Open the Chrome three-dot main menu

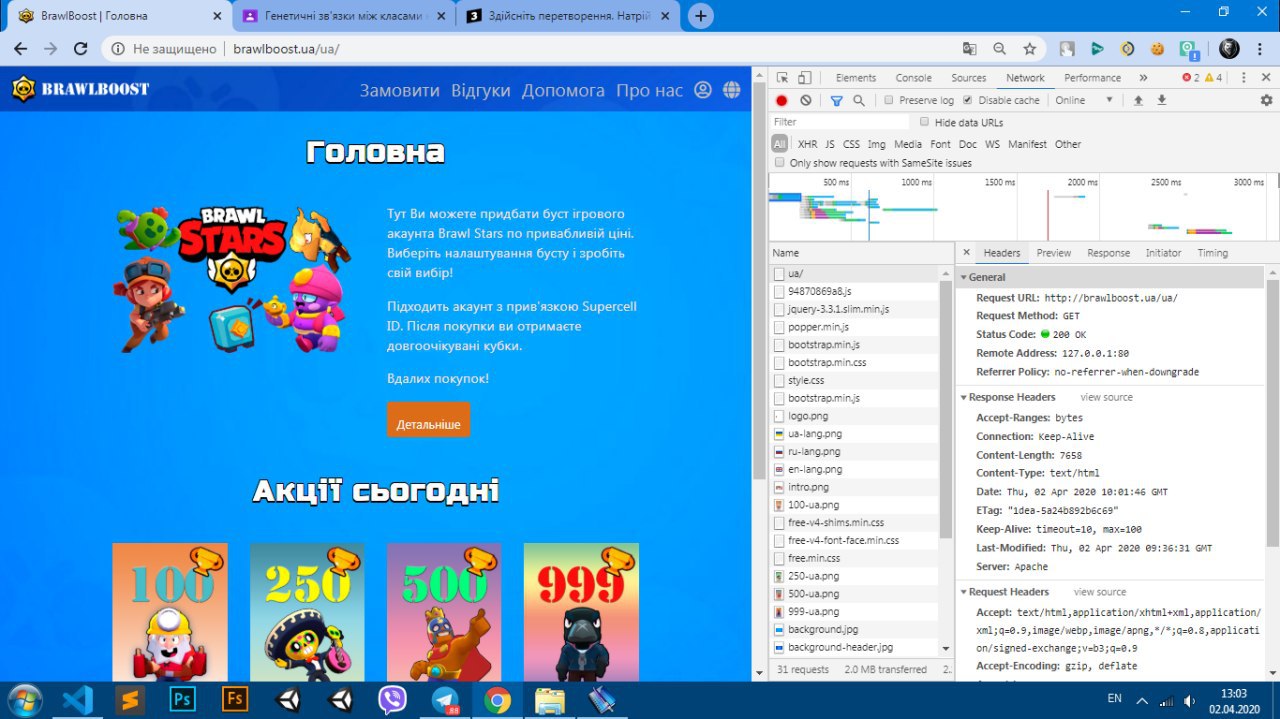tap(1260, 48)
